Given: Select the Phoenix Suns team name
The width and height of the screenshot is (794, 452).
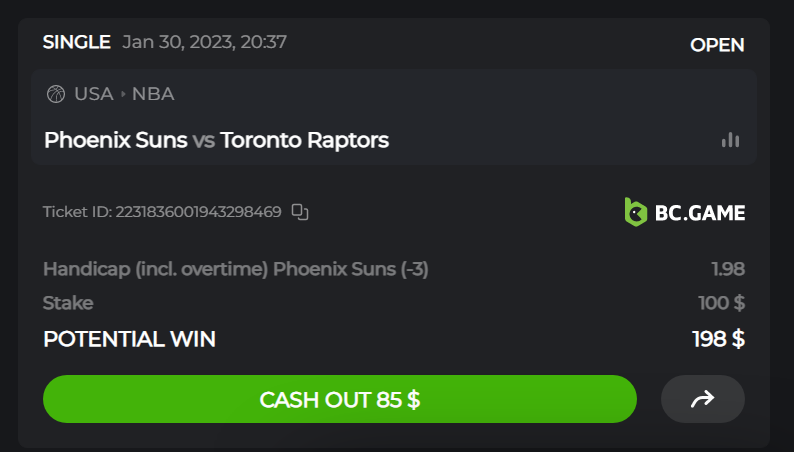Looking at the screenshot, I should [x=116, y=140].
